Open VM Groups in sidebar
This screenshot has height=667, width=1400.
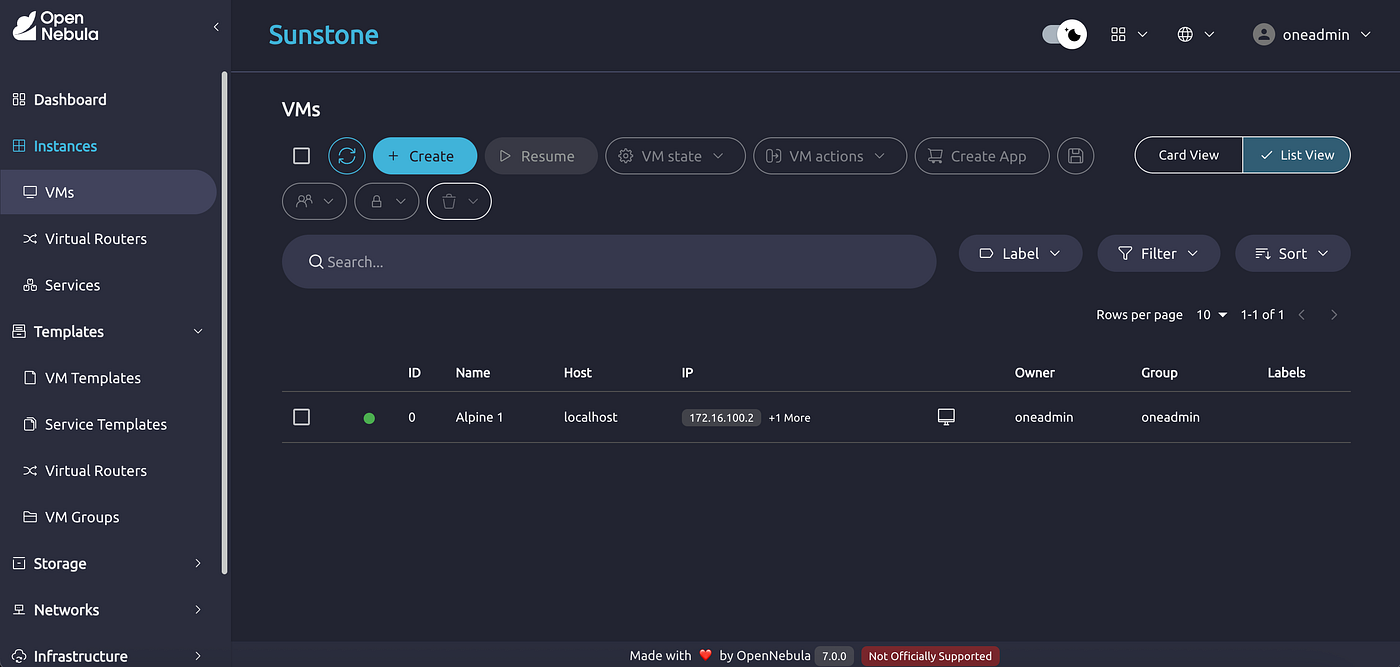[x=108, y=517]
